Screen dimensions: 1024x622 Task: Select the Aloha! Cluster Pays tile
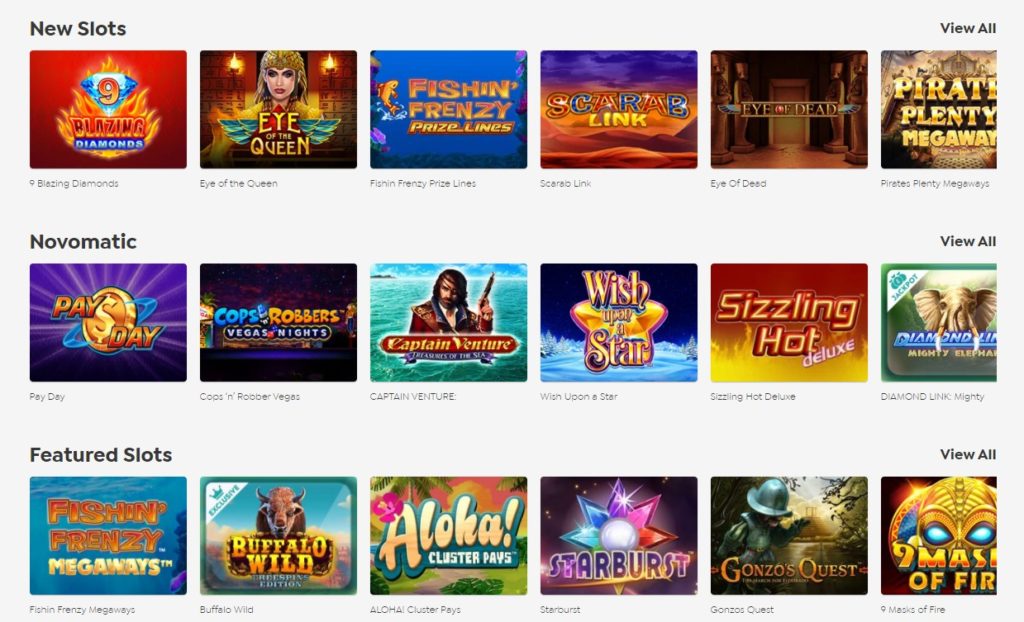449,535
